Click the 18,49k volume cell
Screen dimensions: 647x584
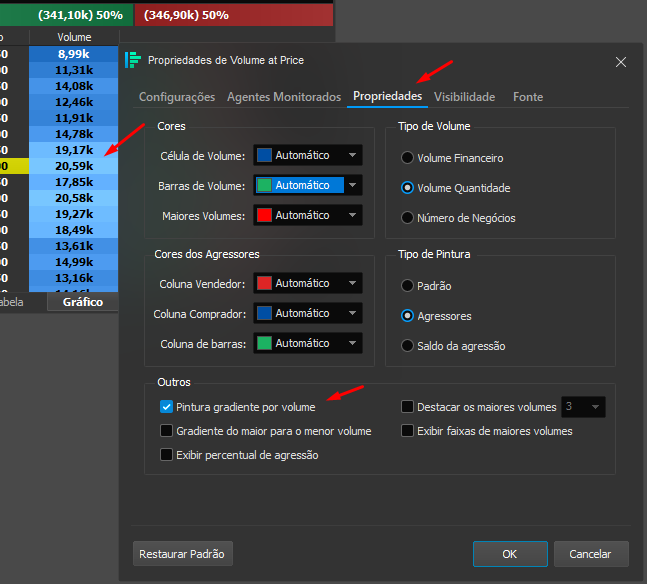tap(73, 230)
